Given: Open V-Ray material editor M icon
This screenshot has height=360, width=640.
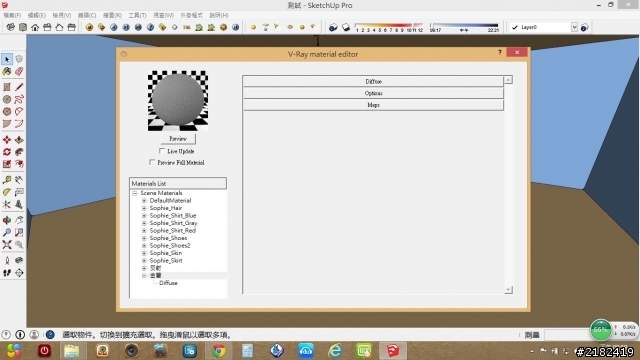Looking at the screenshot, I should 89,27.
